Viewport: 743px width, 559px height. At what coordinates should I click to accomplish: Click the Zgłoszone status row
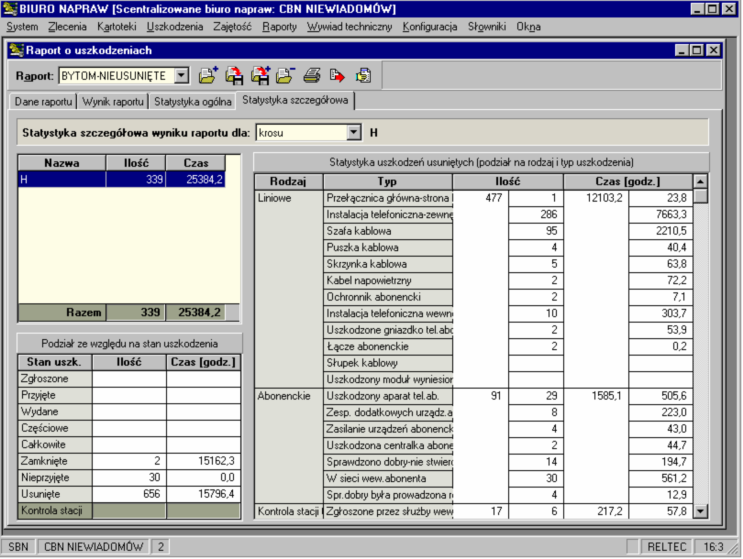click(x=129, y=379)
